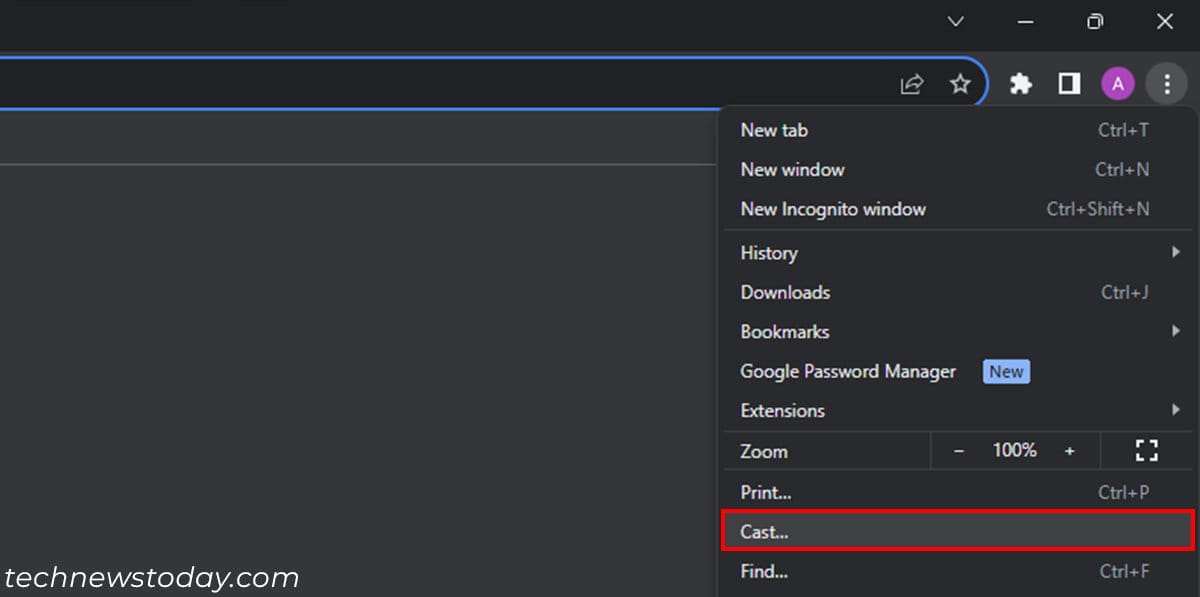Expand the History submenu arrow
The image size is (1200, 597).
pyautogui.click(x=1175, y=252)
